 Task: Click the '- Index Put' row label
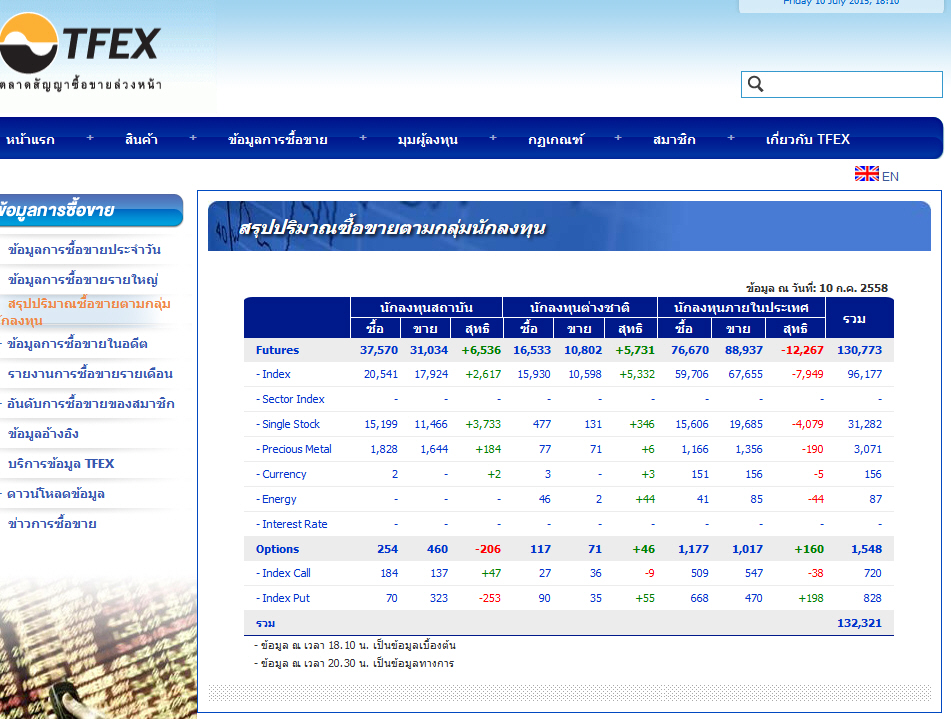(282, 598)
